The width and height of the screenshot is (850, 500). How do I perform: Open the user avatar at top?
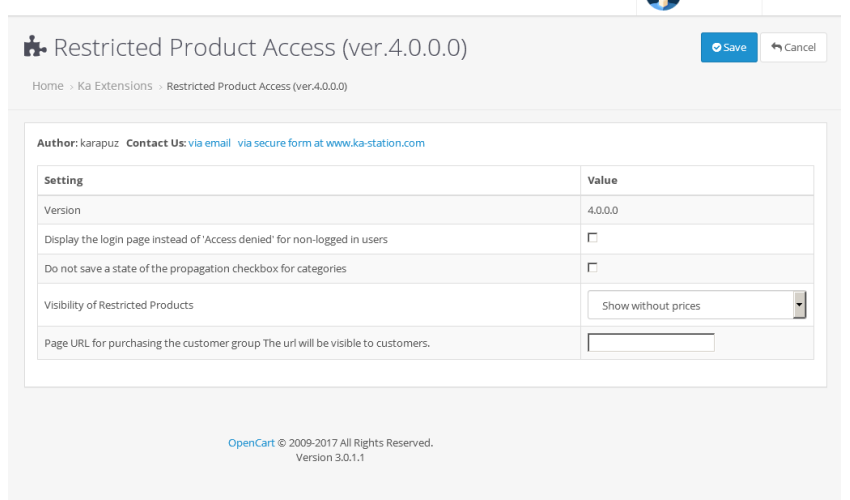pos(663,4)
